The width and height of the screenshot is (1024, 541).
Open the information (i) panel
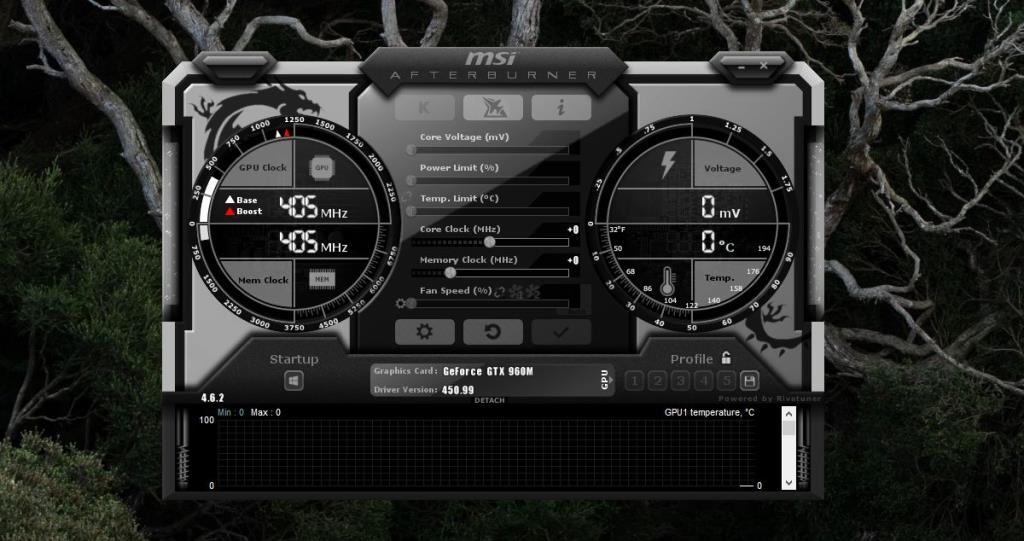pos(560,107)
